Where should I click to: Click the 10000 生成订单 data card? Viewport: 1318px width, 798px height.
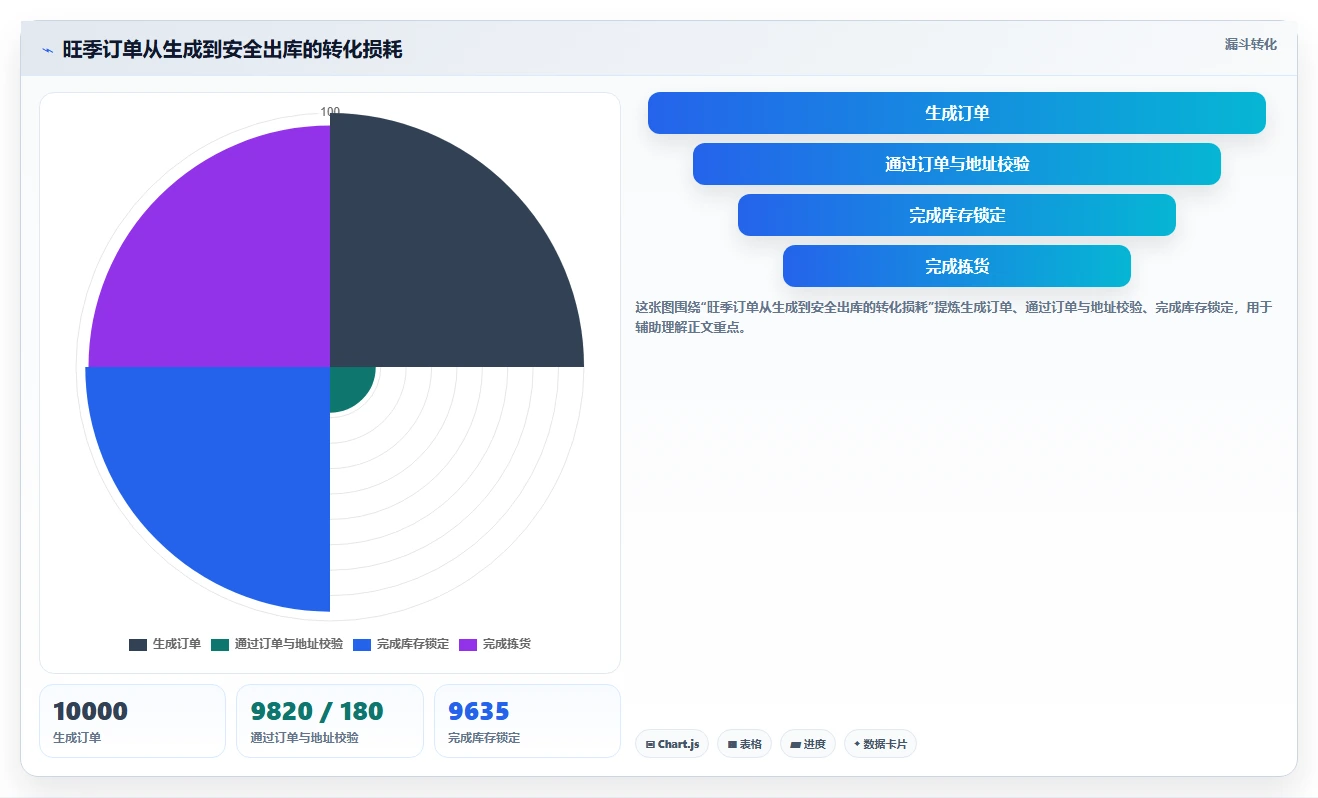pyautogui.click(x=132, y=721)
